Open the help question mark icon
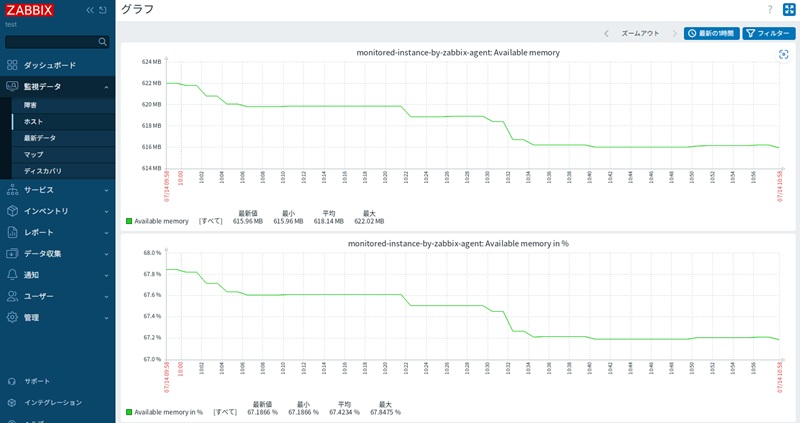800x423 pixels. coord(770,9)
